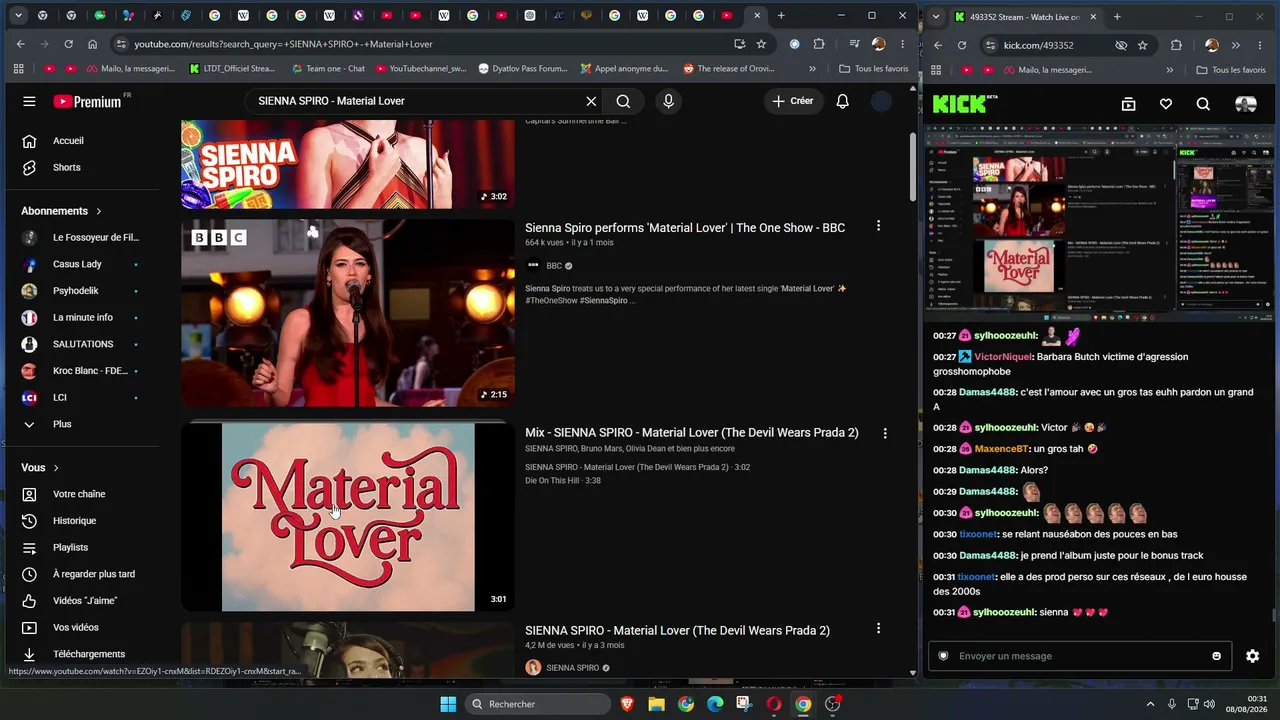Open the LTDT_Officiel Stream bookmark
Image resolution: width=1280 pixels, height=720 pixels.
(232, 69)
